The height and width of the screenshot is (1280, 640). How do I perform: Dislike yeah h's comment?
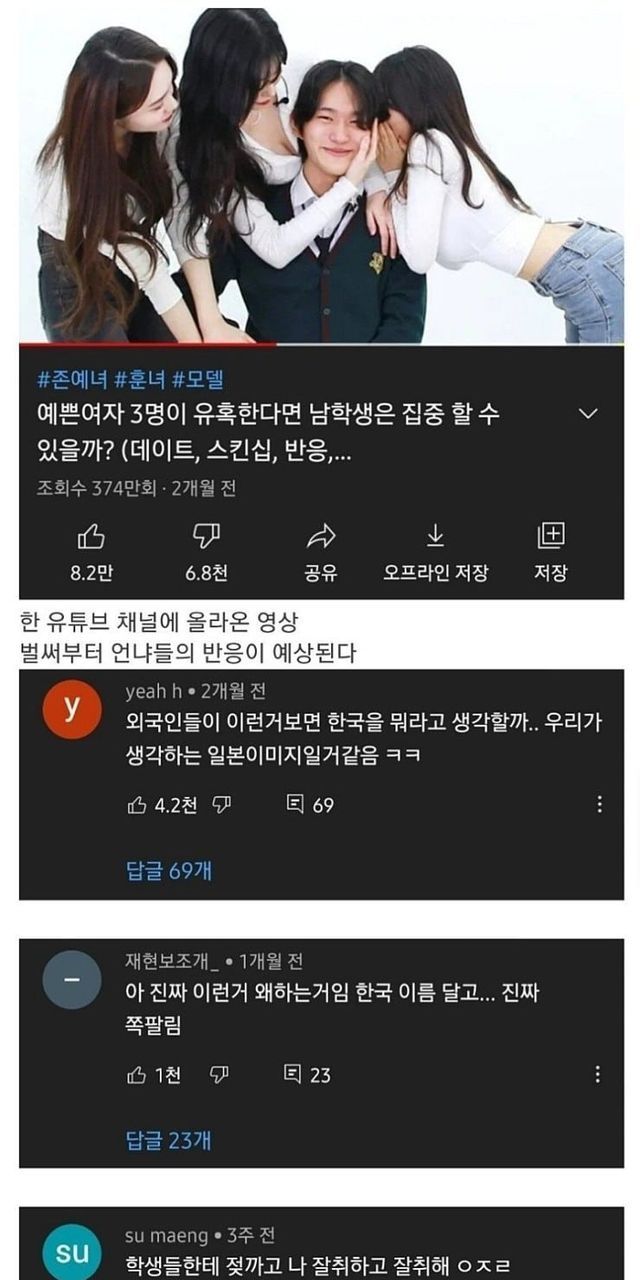222,805
